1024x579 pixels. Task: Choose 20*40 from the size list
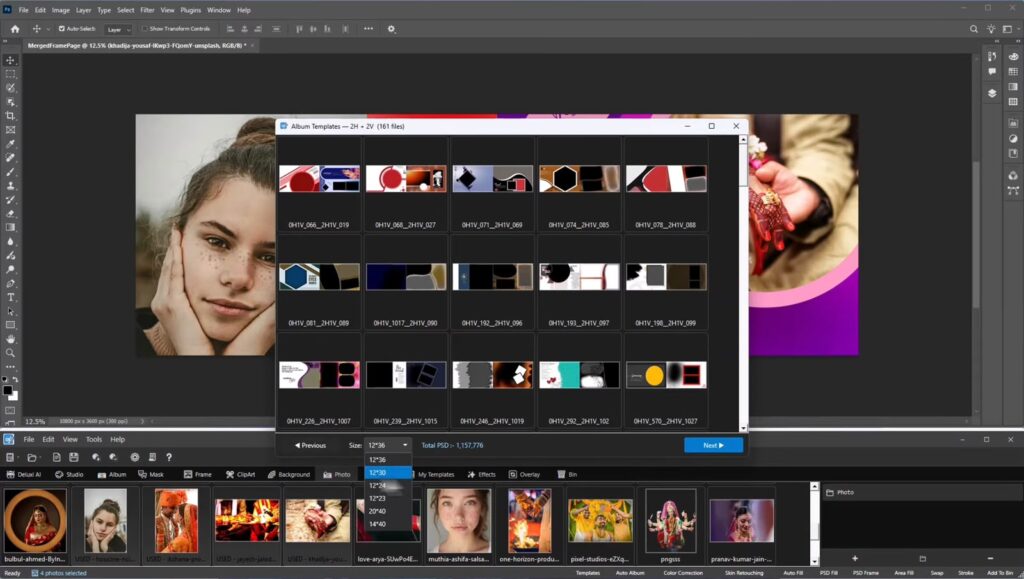point(388,511)
